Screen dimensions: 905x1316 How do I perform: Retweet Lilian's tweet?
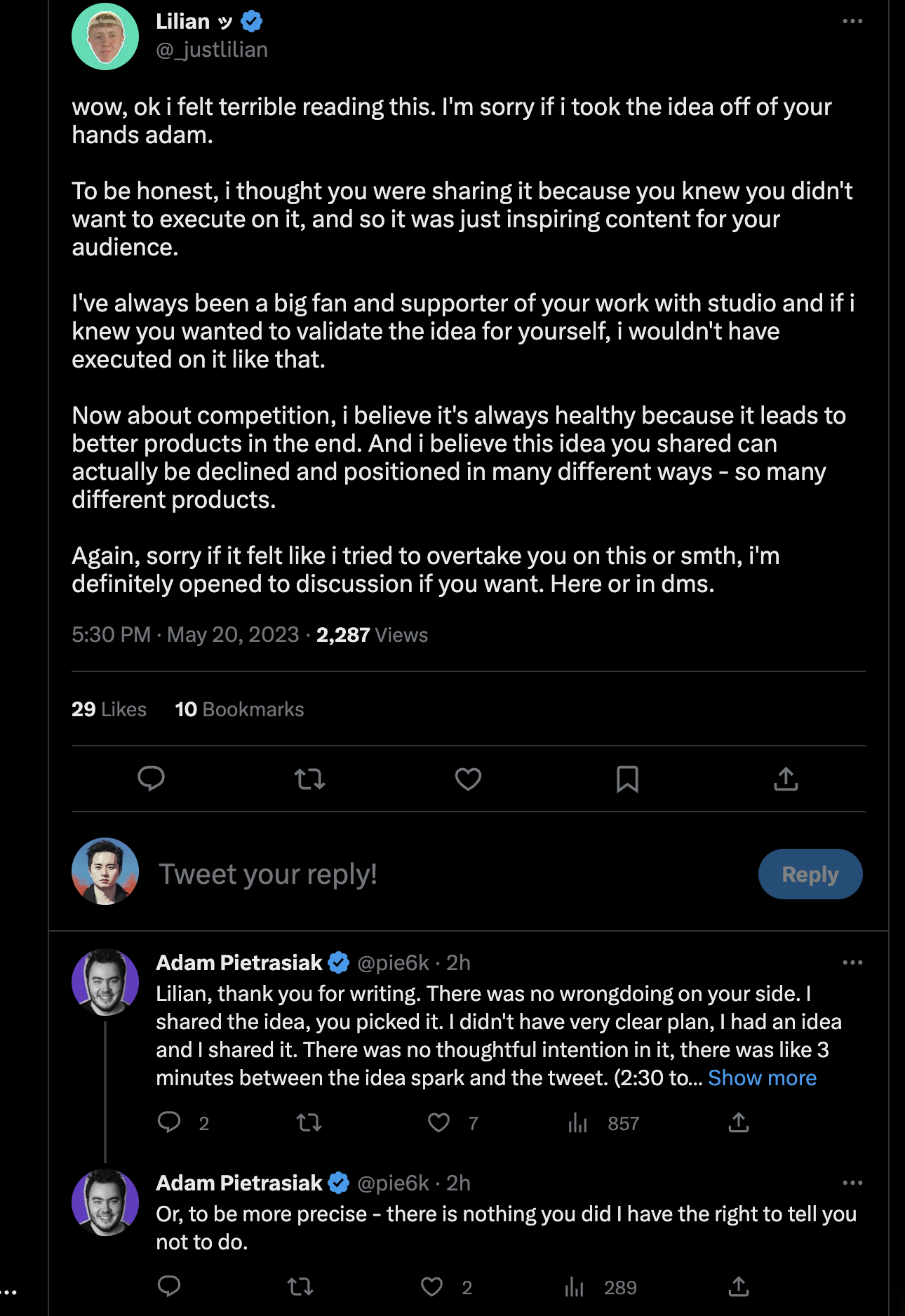tap(309, 779)
